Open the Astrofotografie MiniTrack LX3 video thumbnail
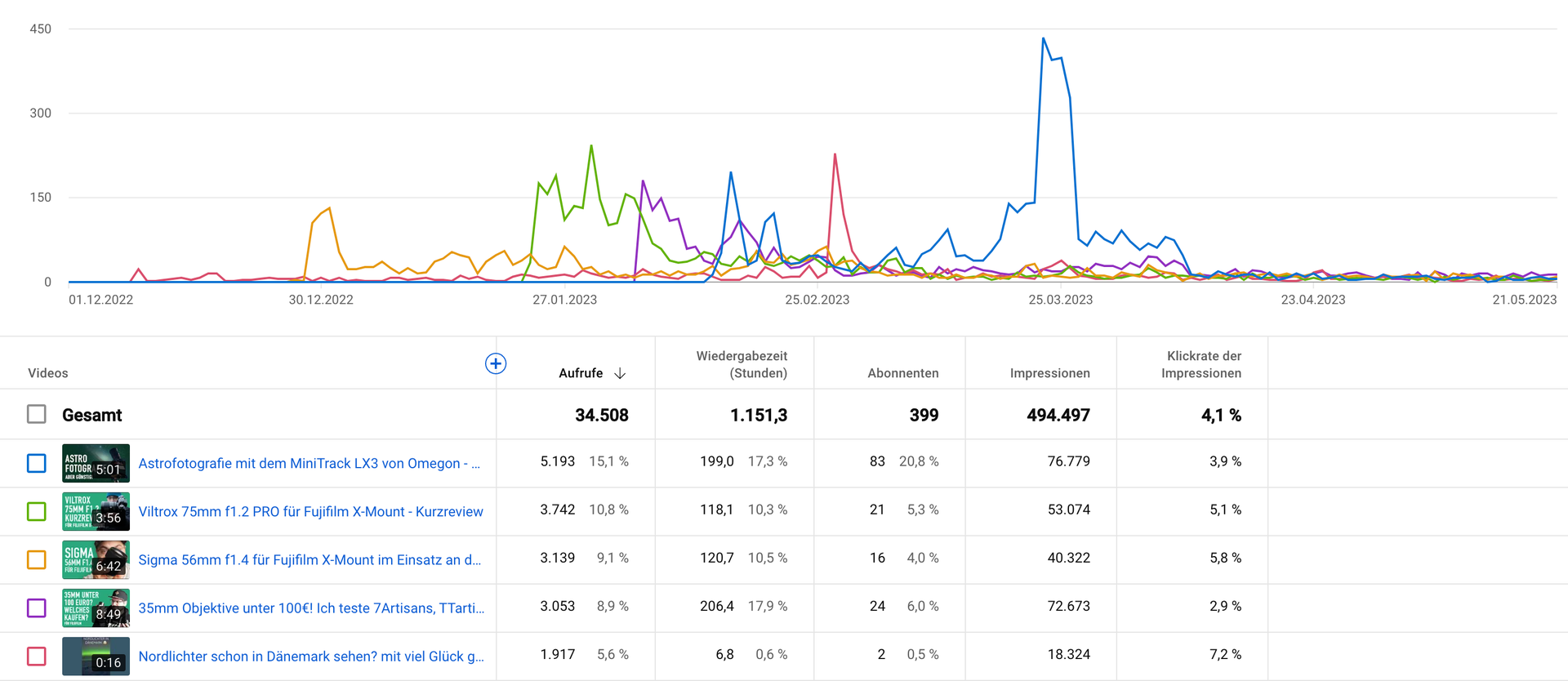Screen dimensions: 1568x681 pyautogui.click(x=96, y=463)
